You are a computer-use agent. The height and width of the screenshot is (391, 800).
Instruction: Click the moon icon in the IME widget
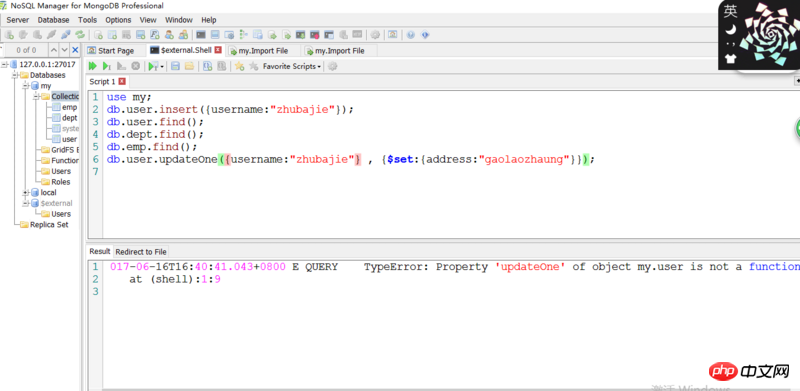731,29
